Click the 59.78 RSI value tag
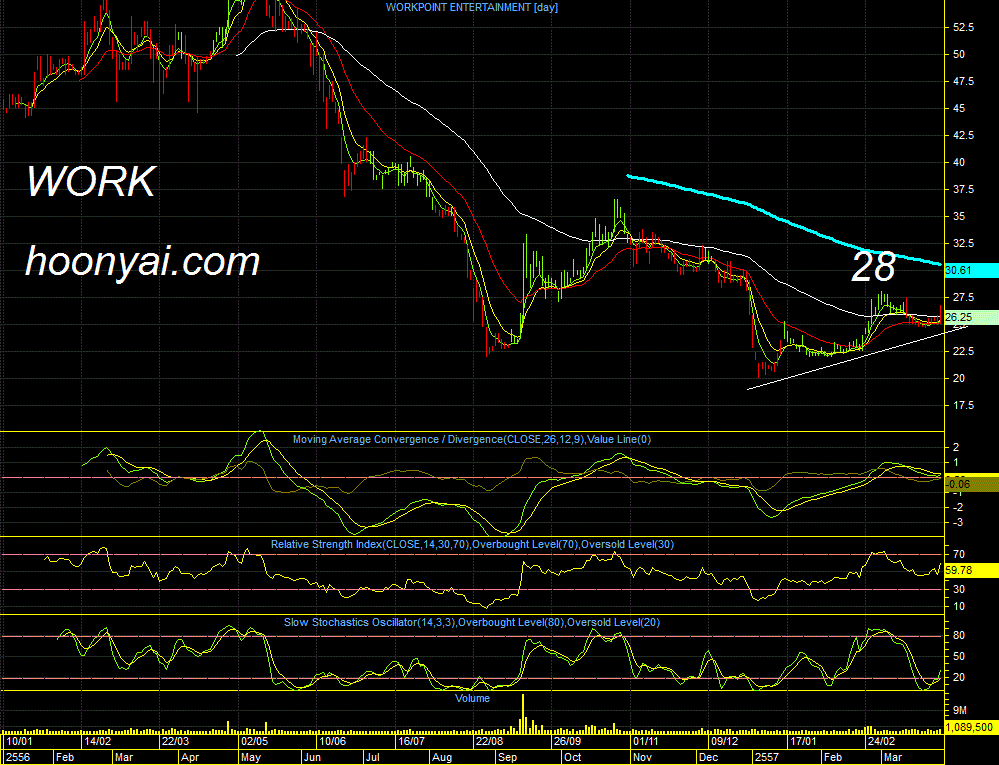This screenshot has width=999, height=765. [x=971, y=571]
